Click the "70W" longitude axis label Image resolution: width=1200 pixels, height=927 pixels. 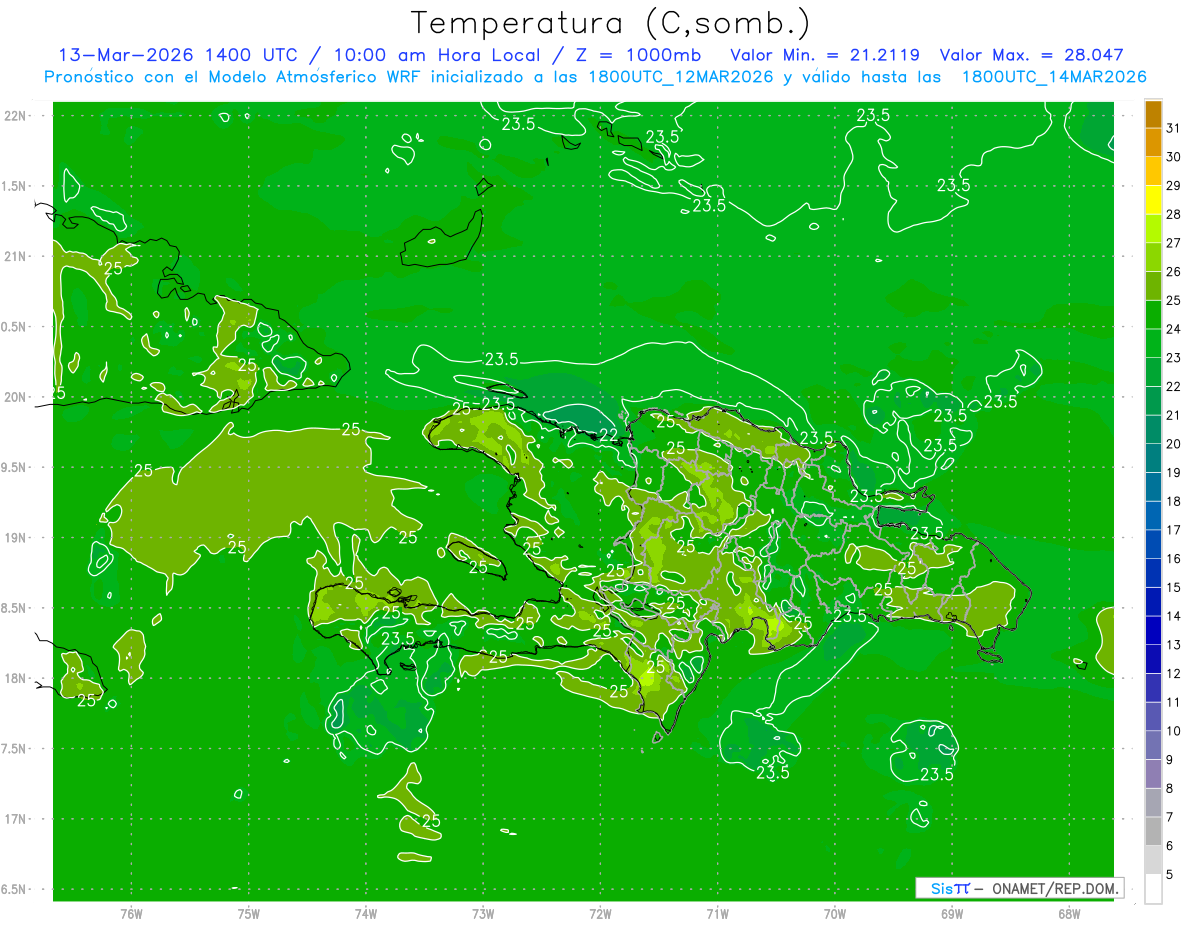tap(834, 913)
